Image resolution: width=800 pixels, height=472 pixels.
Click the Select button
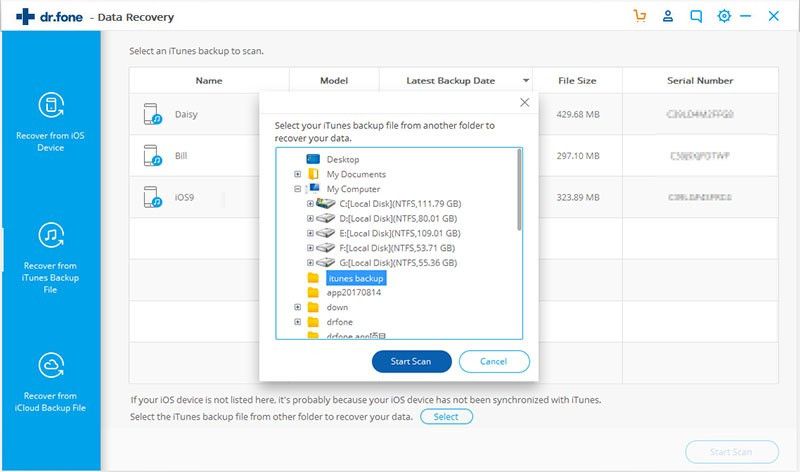446,416
